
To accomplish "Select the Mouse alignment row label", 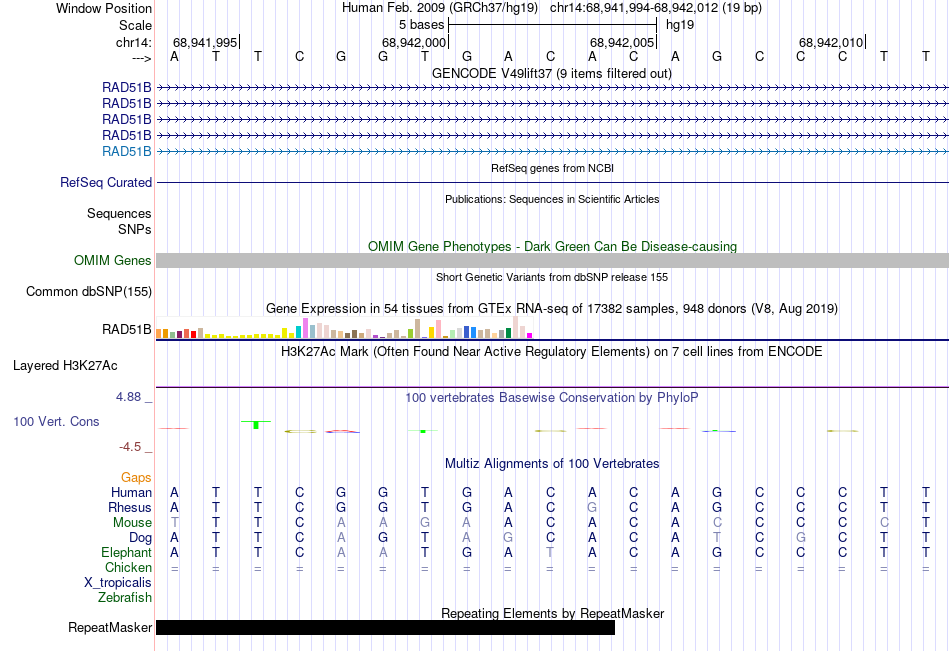I will pos(132,522).
